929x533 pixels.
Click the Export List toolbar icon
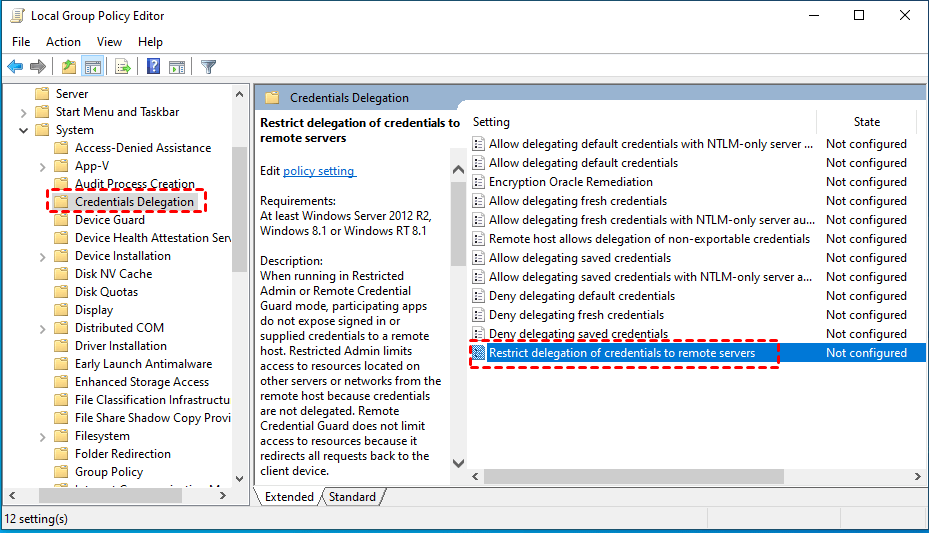(123, 67)
